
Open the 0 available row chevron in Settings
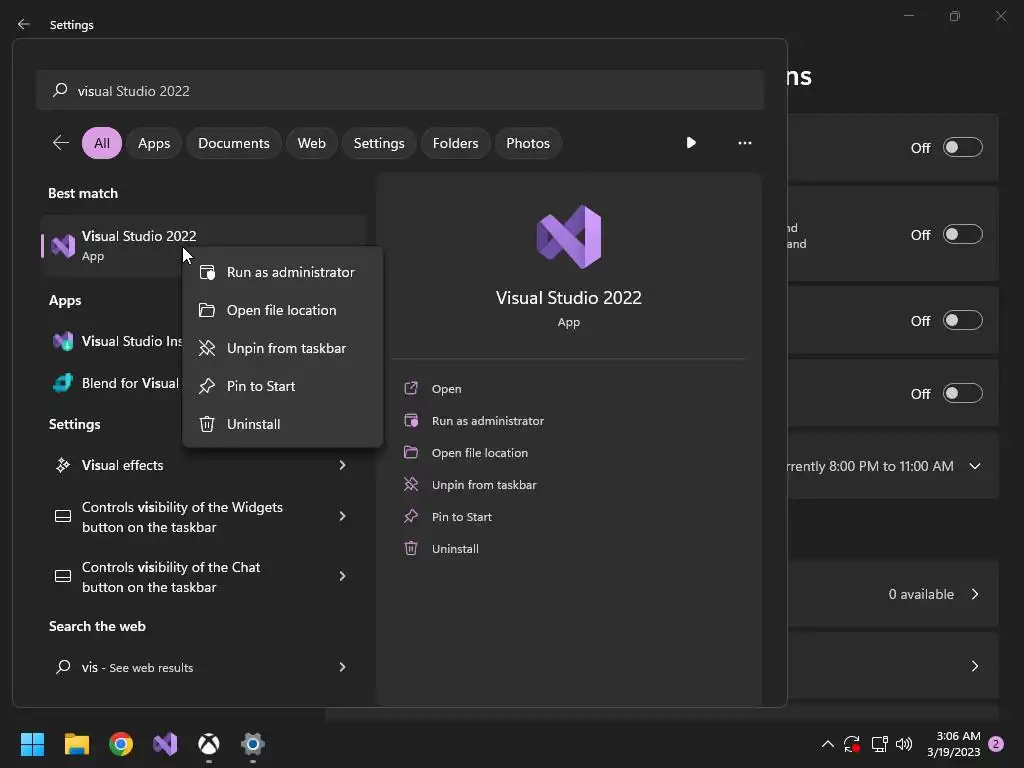coord(975,594)
